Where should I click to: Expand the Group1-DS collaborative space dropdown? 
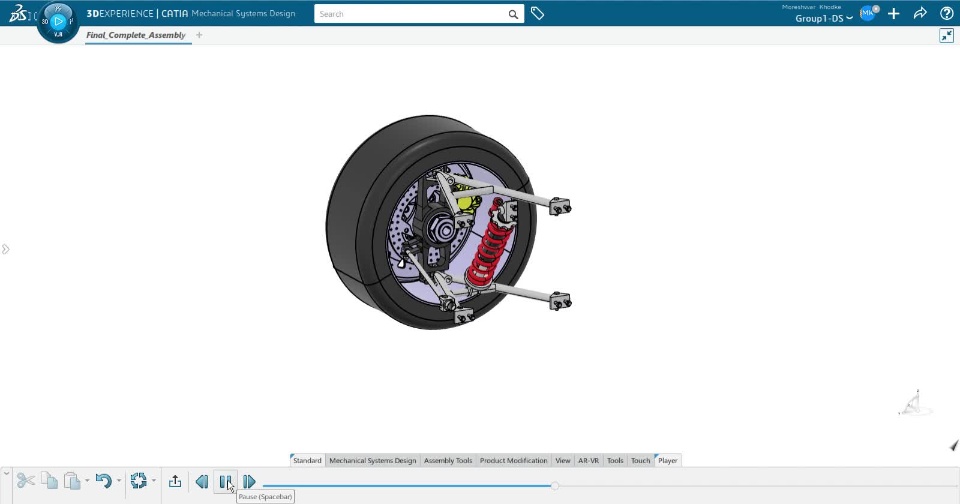(823, 18)
